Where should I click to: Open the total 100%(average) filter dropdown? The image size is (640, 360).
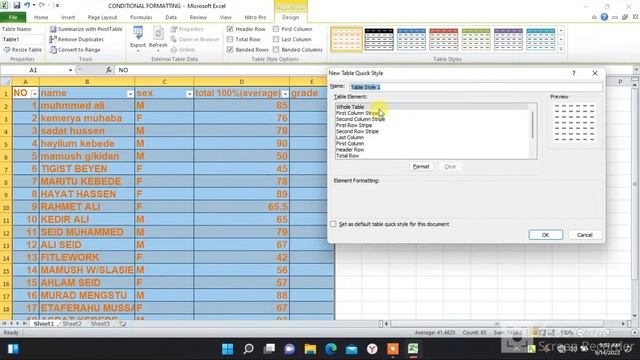[x=285, y=94]
